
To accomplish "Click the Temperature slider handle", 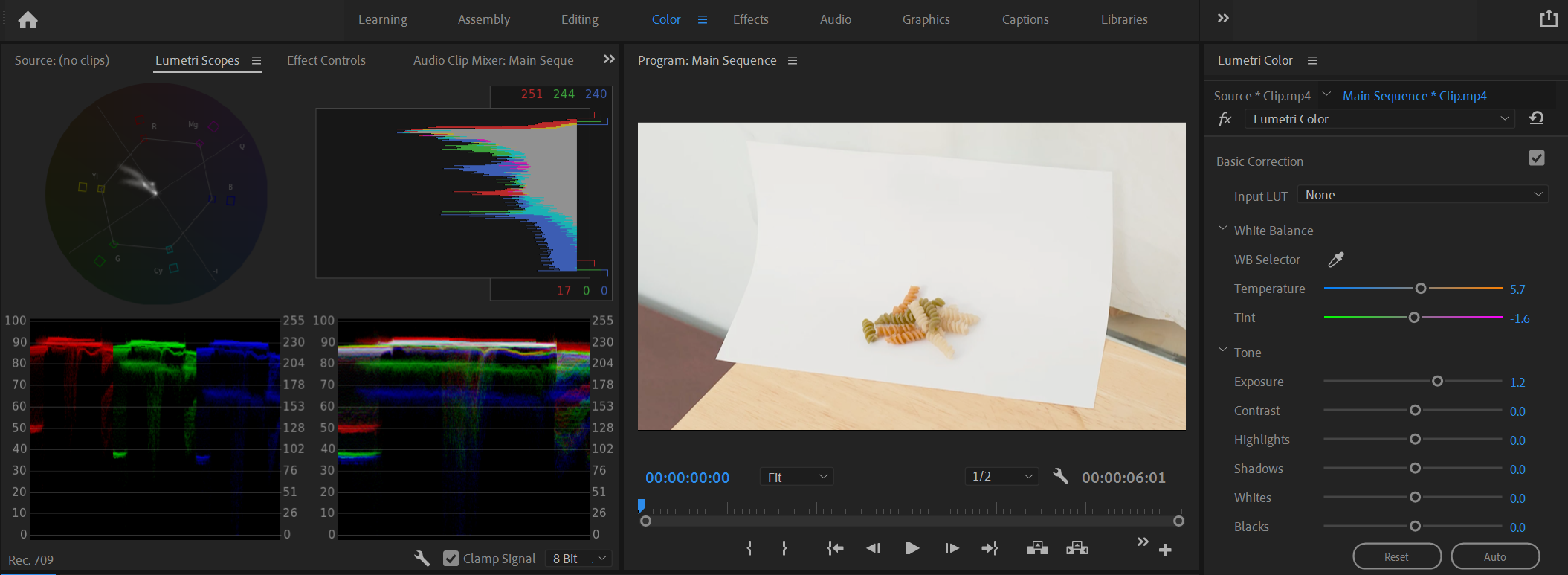I will (x=1420, y=289).
